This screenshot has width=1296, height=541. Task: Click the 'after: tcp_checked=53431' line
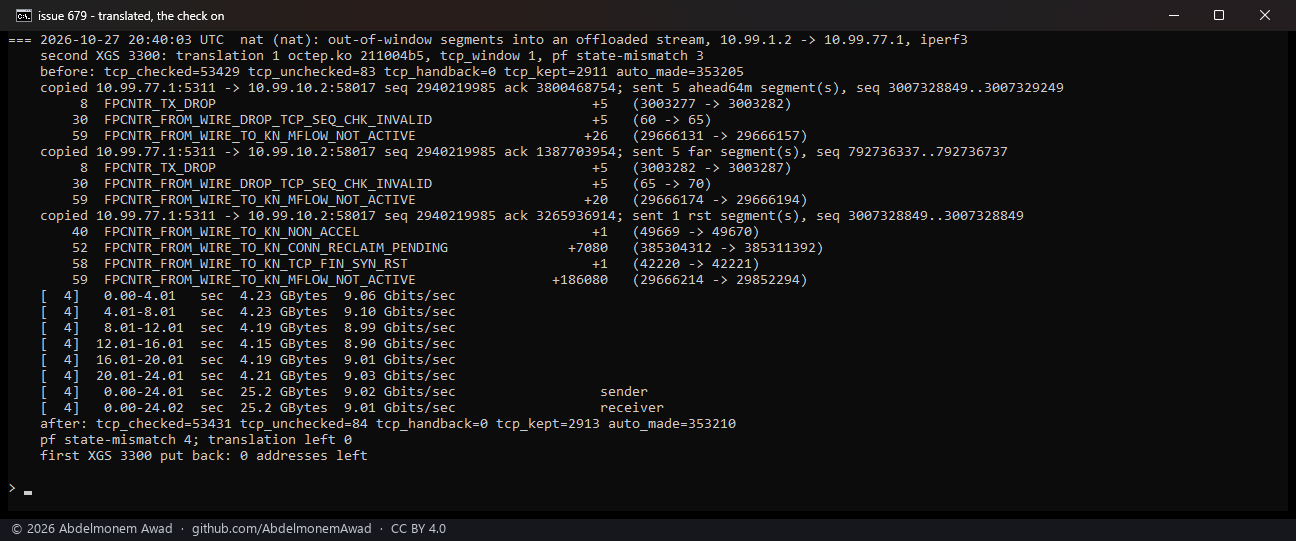(388, 424)
